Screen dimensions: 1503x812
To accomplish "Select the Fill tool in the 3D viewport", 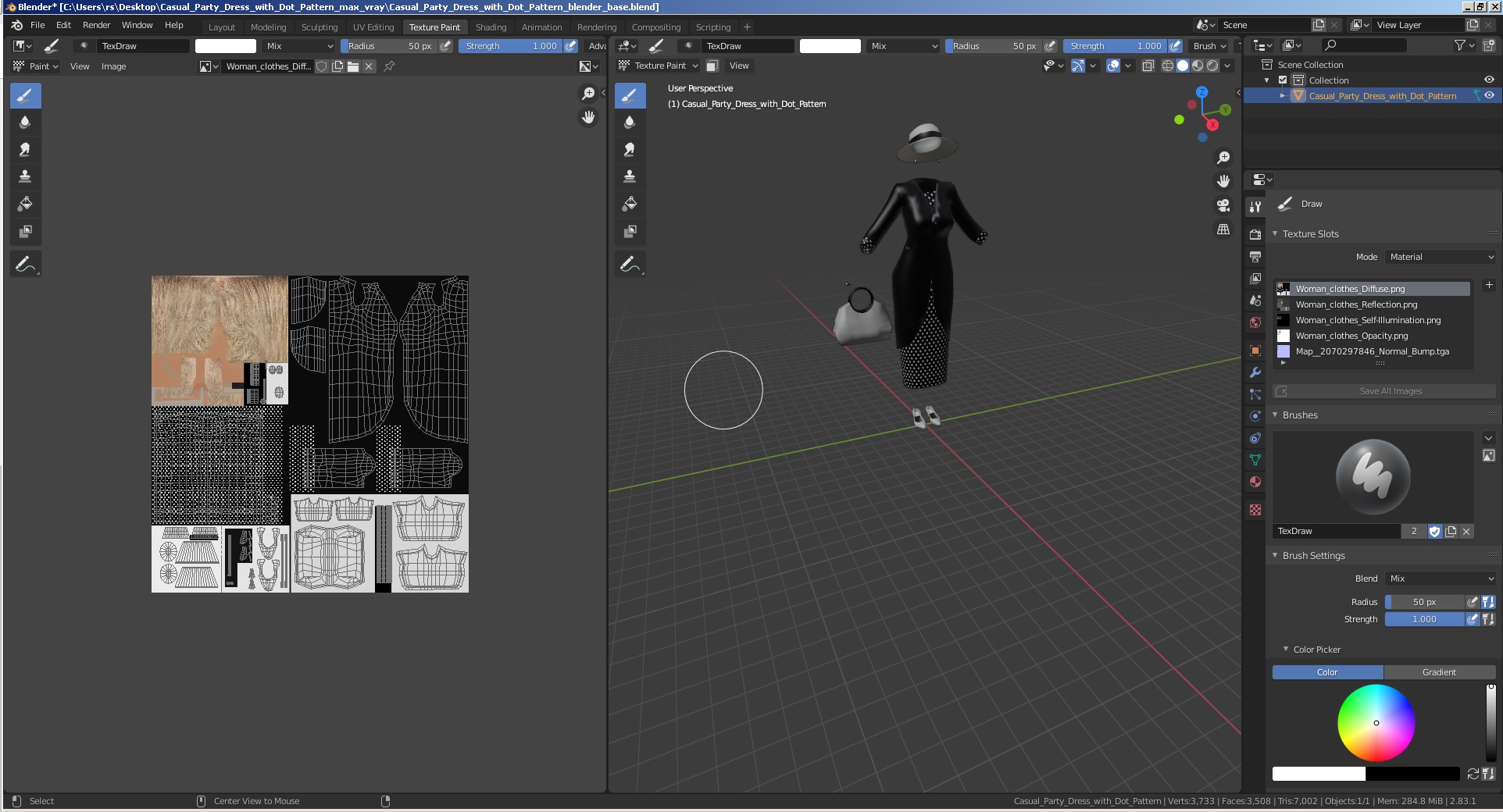I will point(630,205).
